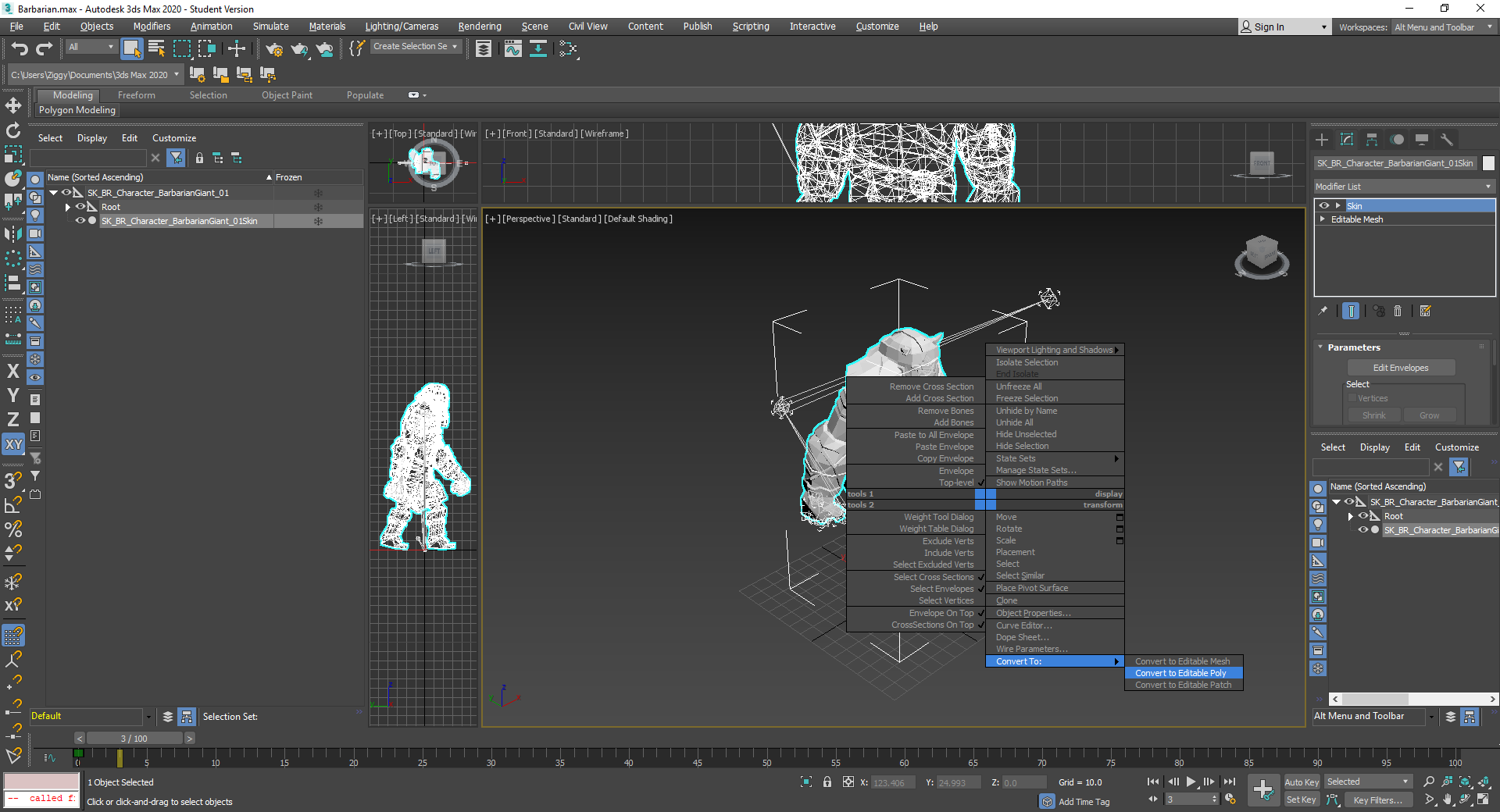Click Object Properties in quad menu
The height and width of the screenshot is (812, 1500).
[1034, 613]
